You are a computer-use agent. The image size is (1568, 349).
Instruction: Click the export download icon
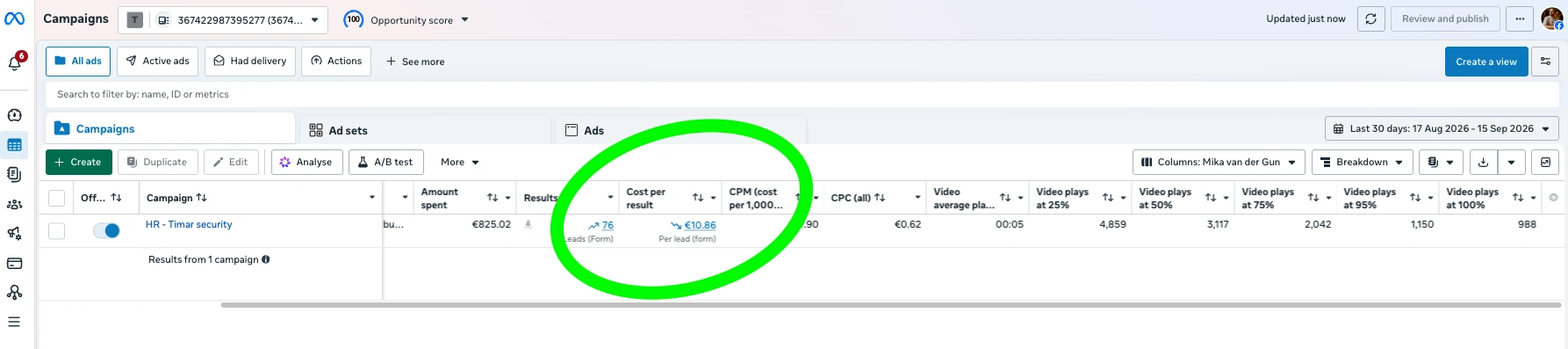tap(1483, 162)
